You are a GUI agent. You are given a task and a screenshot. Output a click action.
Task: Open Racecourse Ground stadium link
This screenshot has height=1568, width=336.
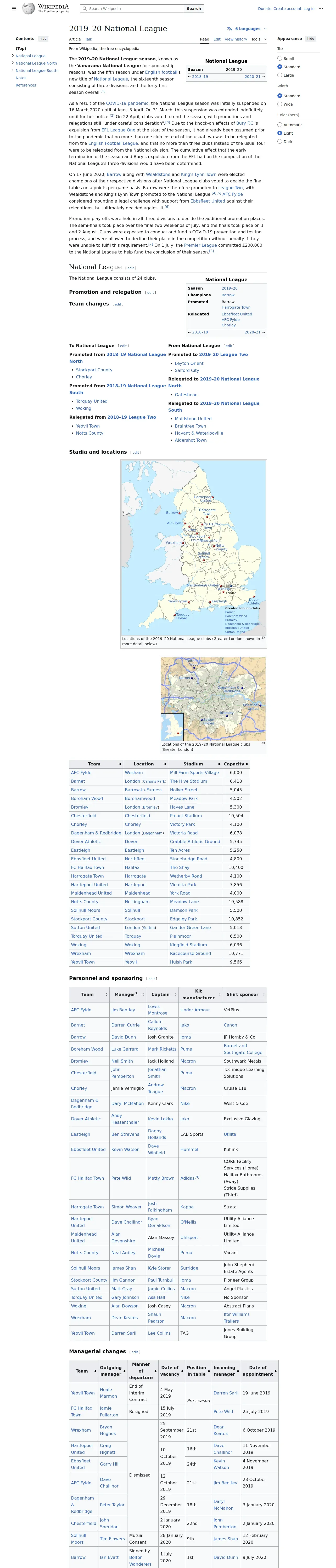190,954
